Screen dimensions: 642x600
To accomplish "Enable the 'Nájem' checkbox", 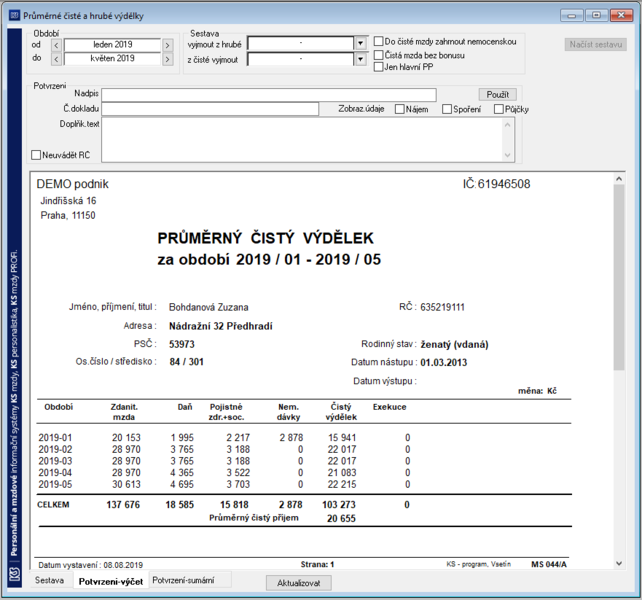I will click(400, 109).
